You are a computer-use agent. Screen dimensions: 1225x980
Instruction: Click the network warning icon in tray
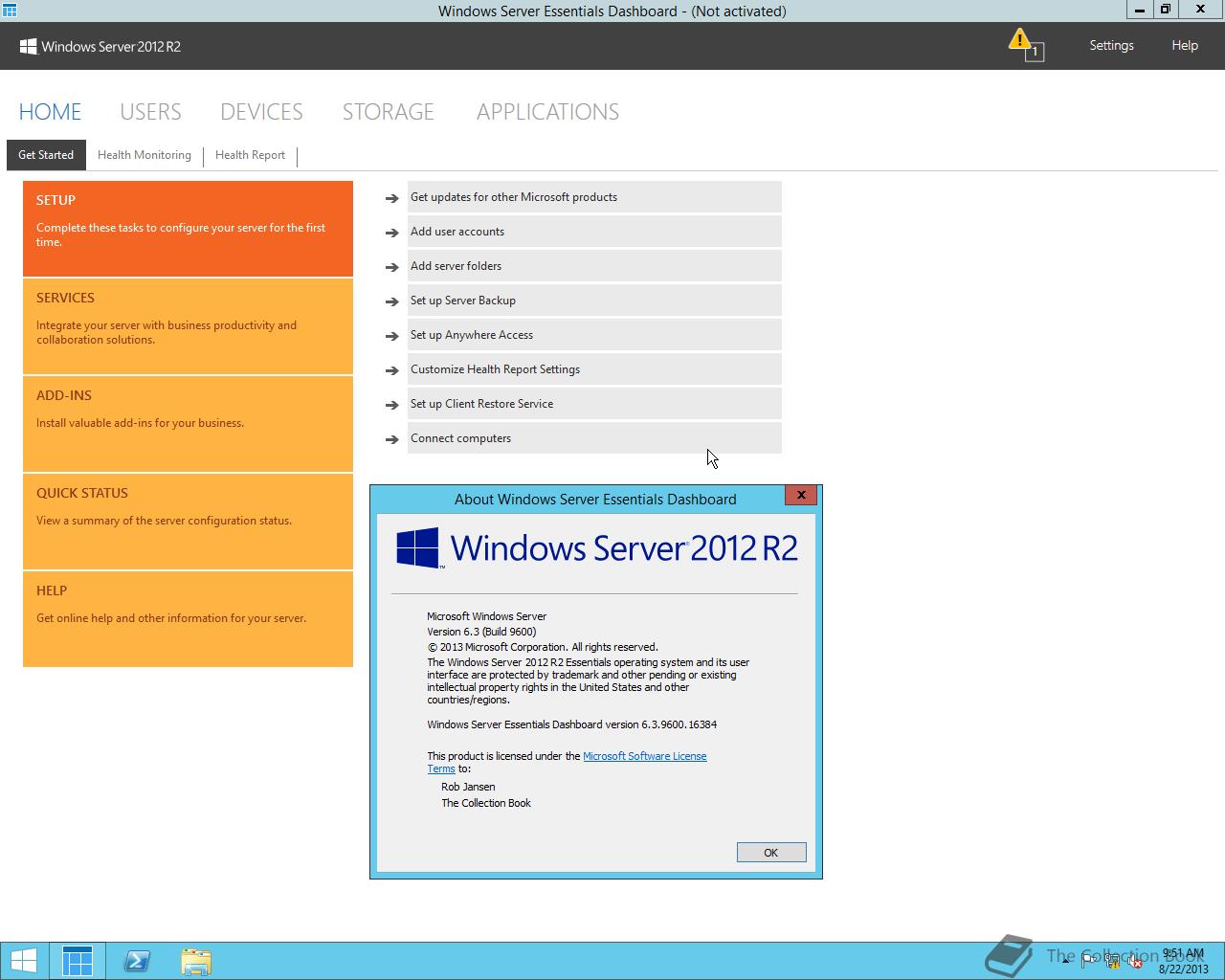pyautogui.click(x=1113, y=961)
